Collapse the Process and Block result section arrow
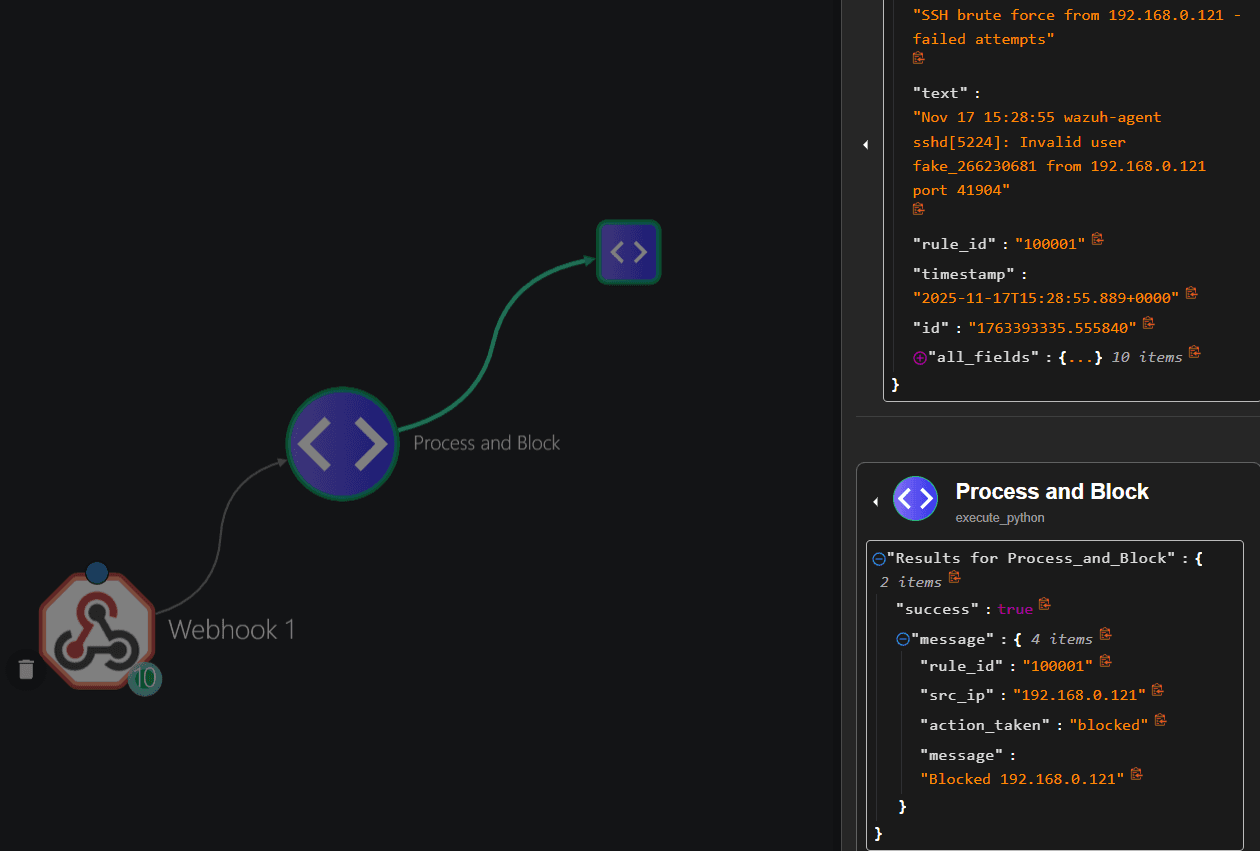 (x=876, y=501)
